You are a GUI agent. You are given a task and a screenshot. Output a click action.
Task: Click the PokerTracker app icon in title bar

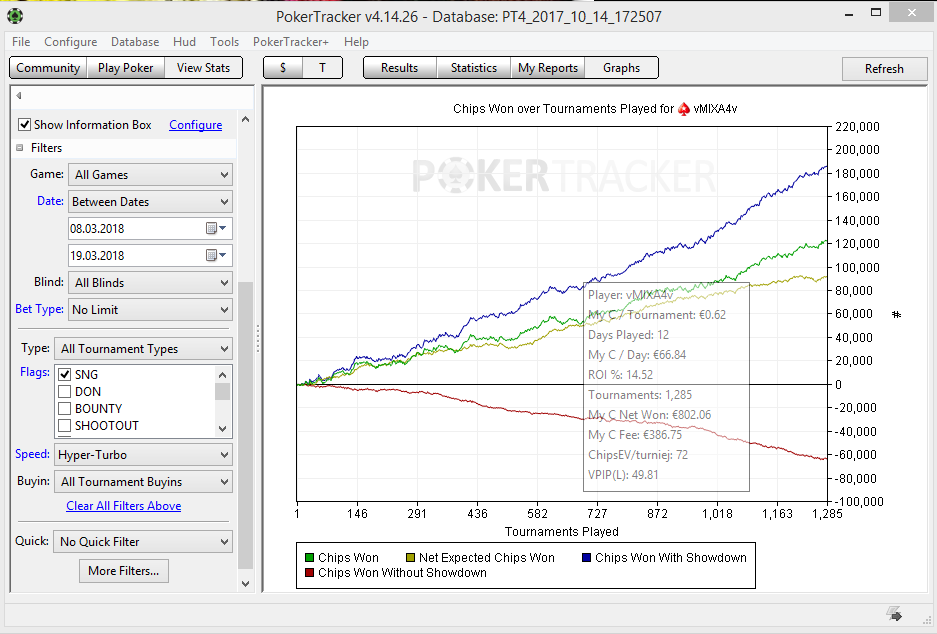[15, 16]
